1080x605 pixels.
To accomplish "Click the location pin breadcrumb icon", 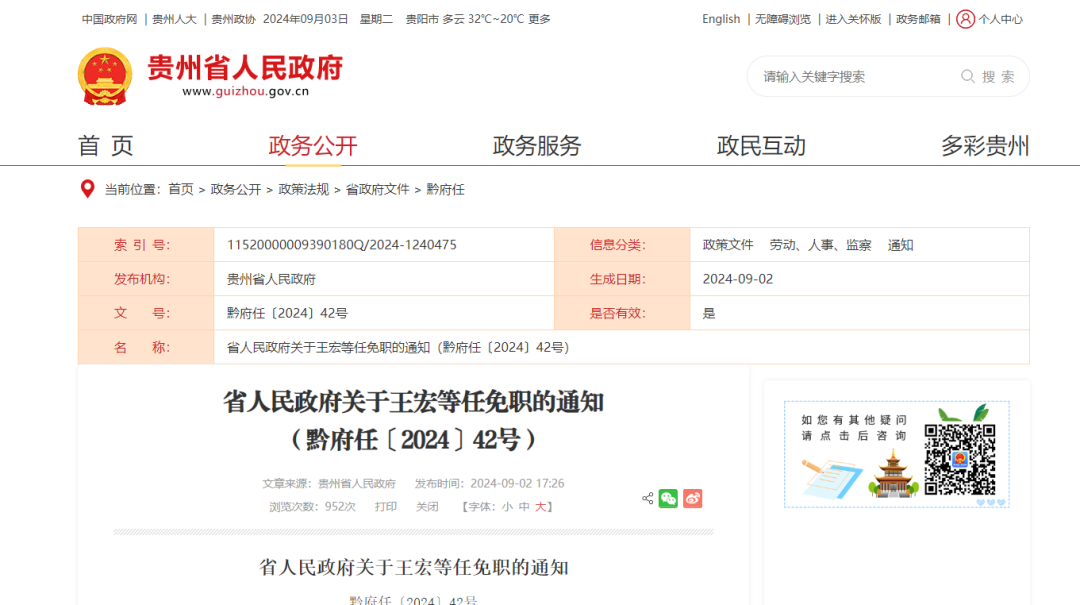I will point(88,189).
